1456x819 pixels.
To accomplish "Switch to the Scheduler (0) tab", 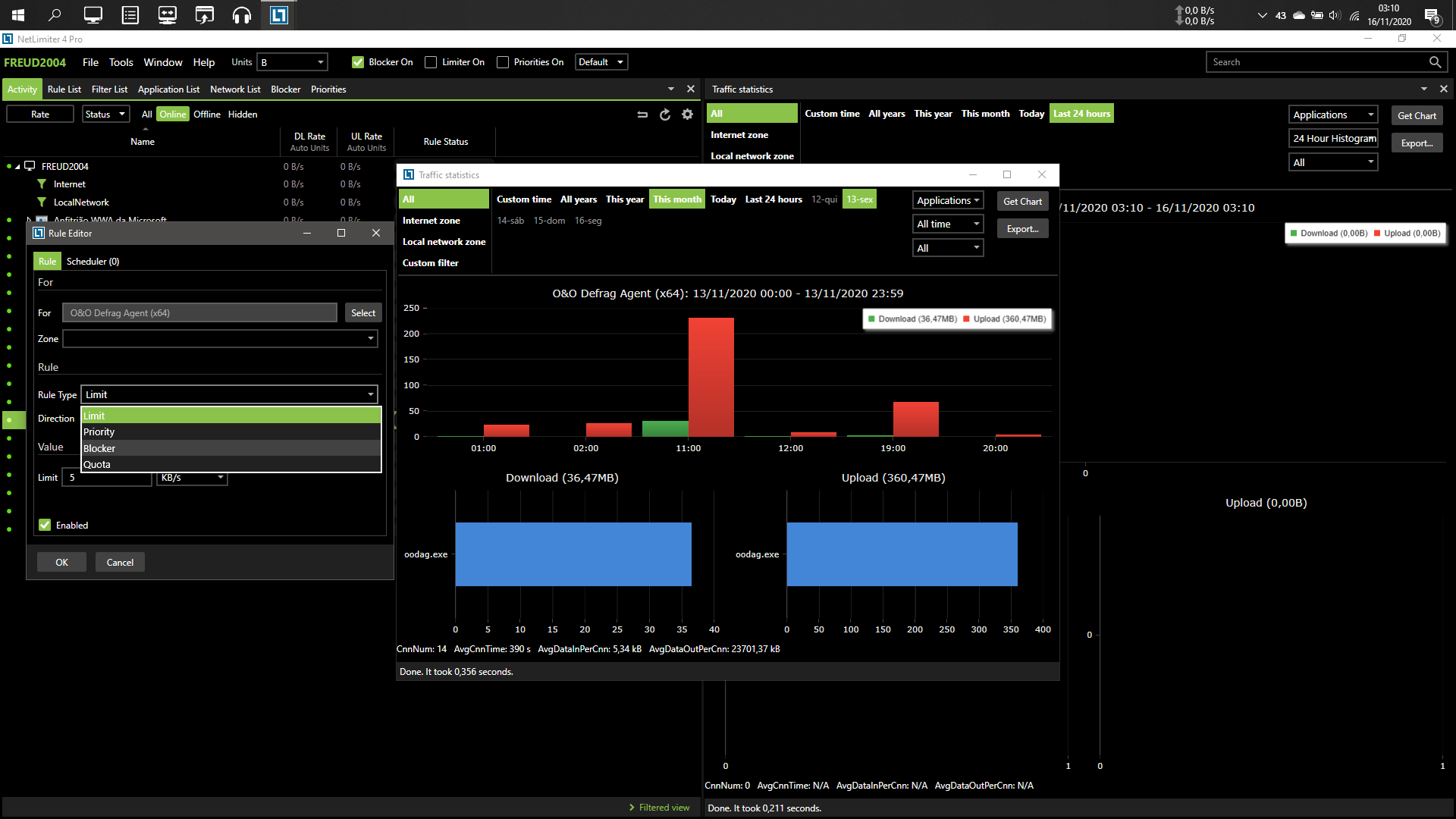I will point(93,261).
